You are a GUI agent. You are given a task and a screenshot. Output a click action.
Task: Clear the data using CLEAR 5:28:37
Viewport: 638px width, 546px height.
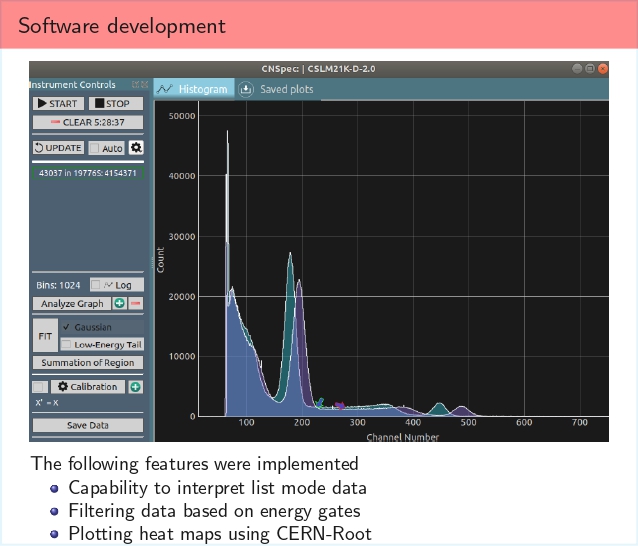point(88,122)
